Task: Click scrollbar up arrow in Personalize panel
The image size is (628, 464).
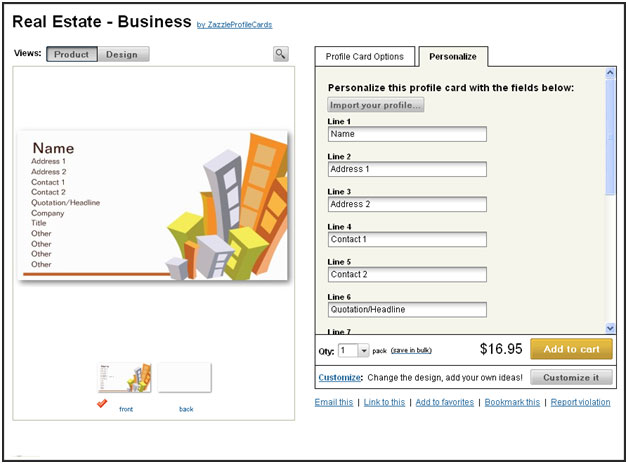Action: coord(610,72)
